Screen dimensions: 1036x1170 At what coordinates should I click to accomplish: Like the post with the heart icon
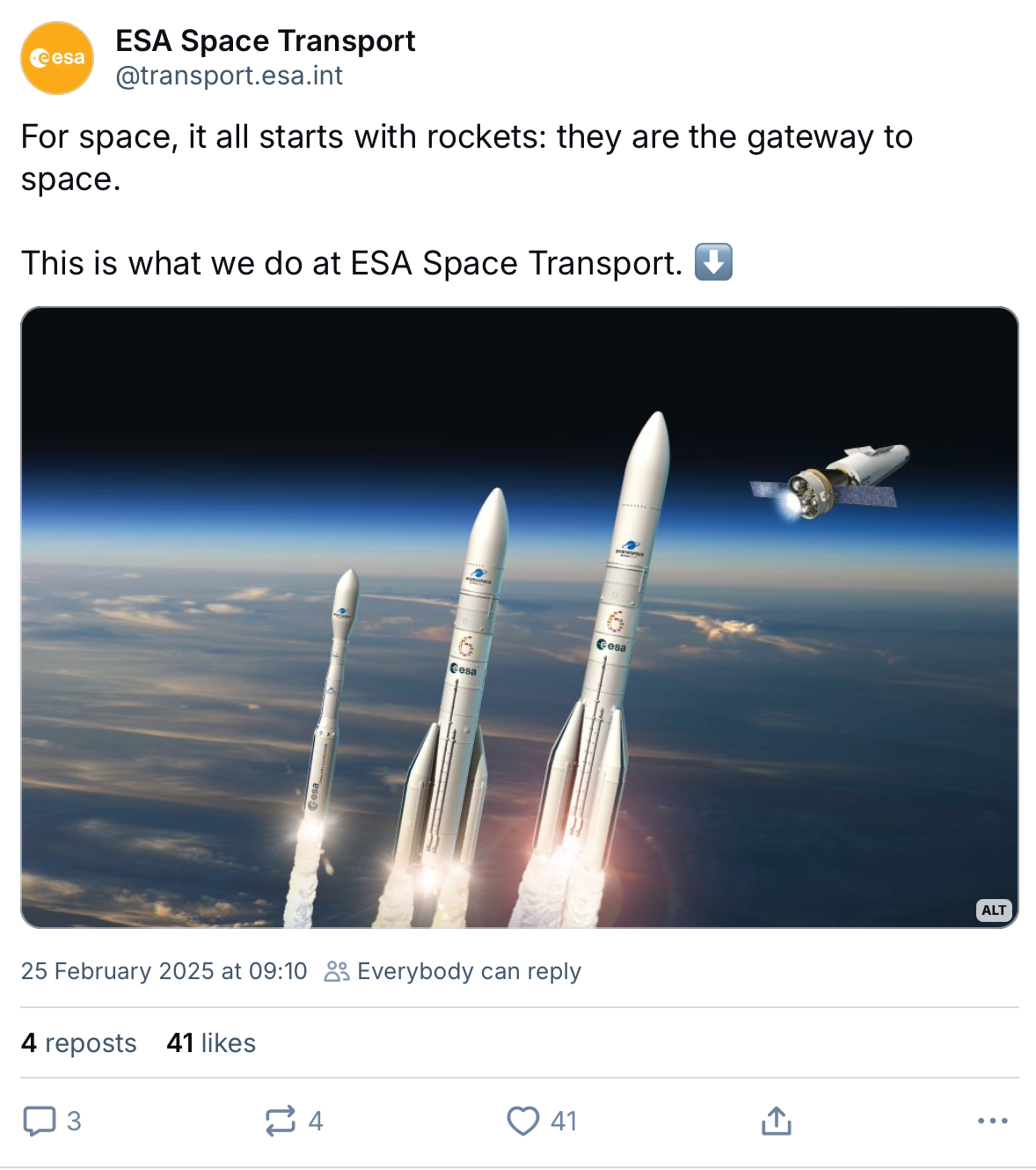click(x=523, y=1121)
